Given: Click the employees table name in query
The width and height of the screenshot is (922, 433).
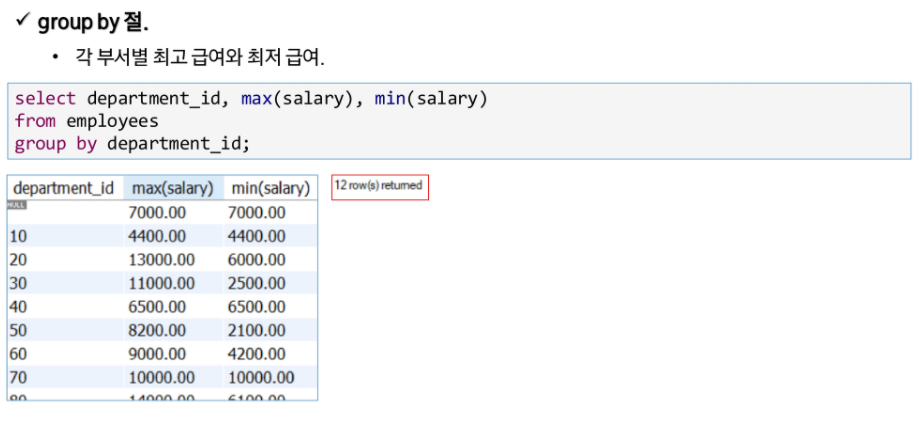Looking at the screenshot, I should coord(112,122).
